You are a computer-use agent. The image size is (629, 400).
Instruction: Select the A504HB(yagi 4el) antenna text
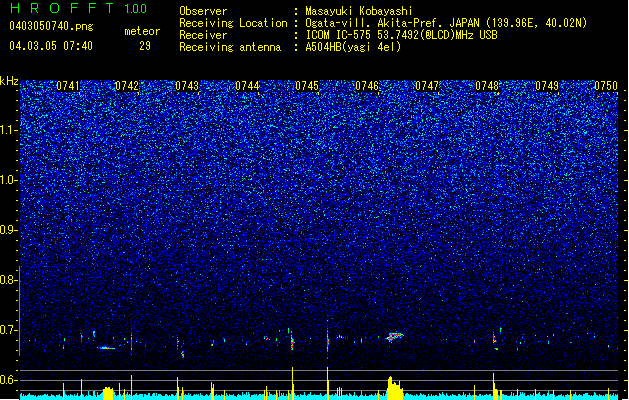coord(353,47)
